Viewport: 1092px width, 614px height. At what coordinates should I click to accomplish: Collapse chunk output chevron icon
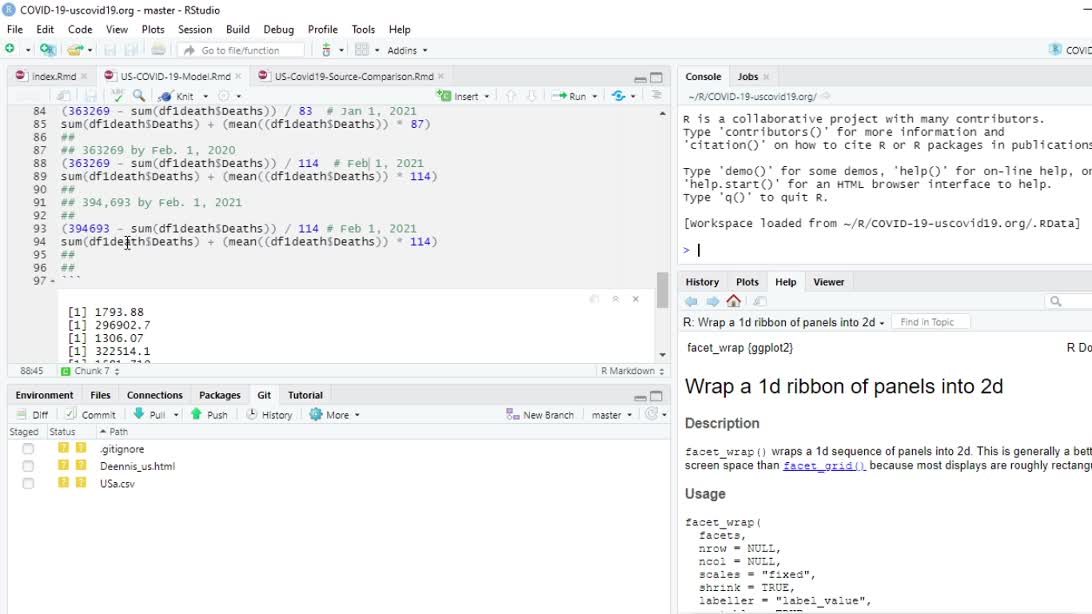pos(616,299)
